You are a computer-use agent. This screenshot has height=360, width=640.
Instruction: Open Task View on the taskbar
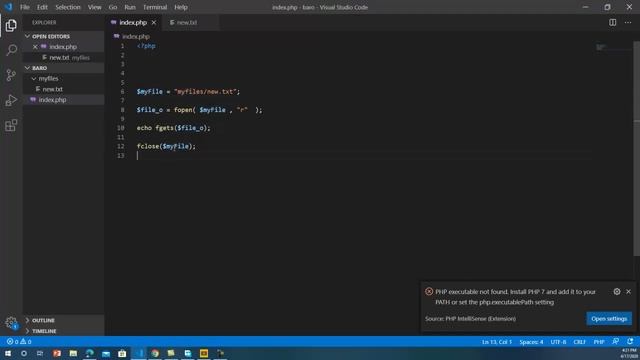[x=40, y=353]
